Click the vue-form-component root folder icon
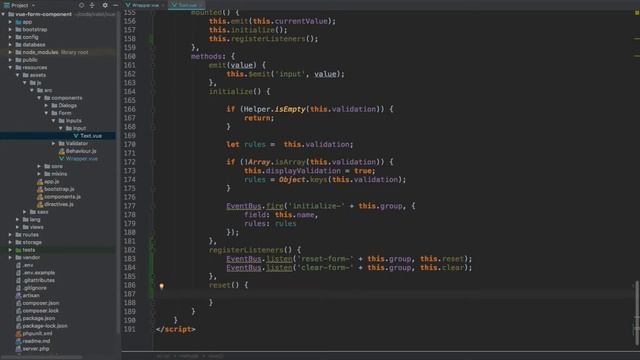640x360 pixels. (x=11, y=14)
